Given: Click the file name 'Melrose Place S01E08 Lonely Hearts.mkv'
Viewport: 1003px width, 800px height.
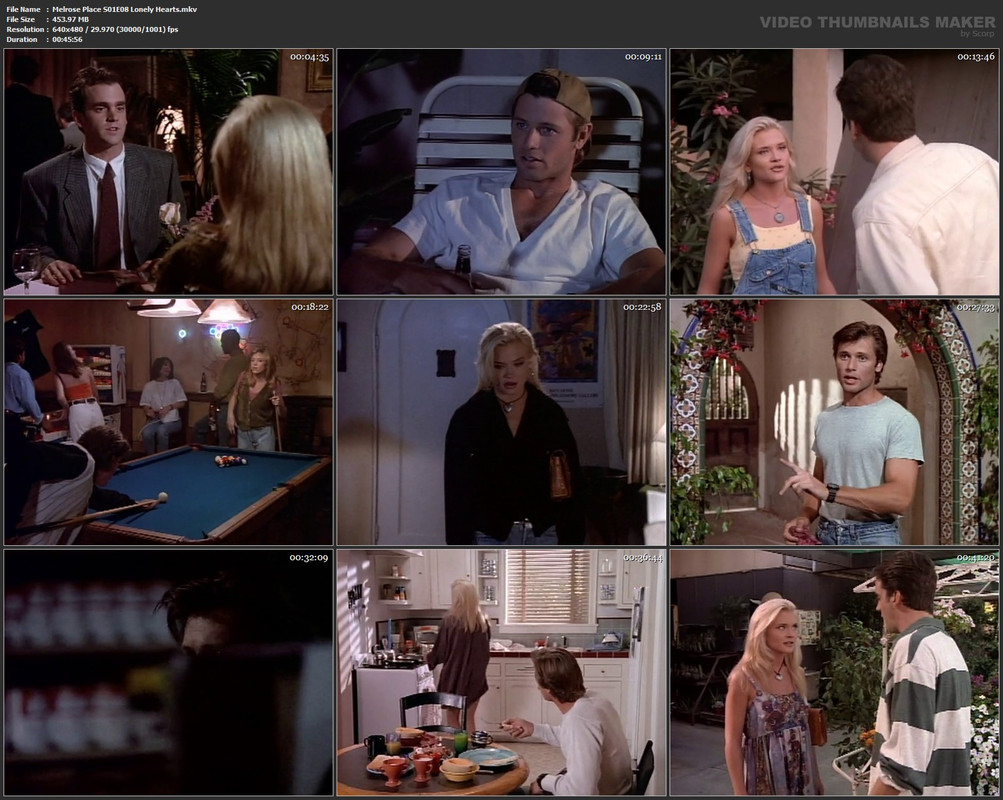Looking at the screenshot, I should point(125,9).
